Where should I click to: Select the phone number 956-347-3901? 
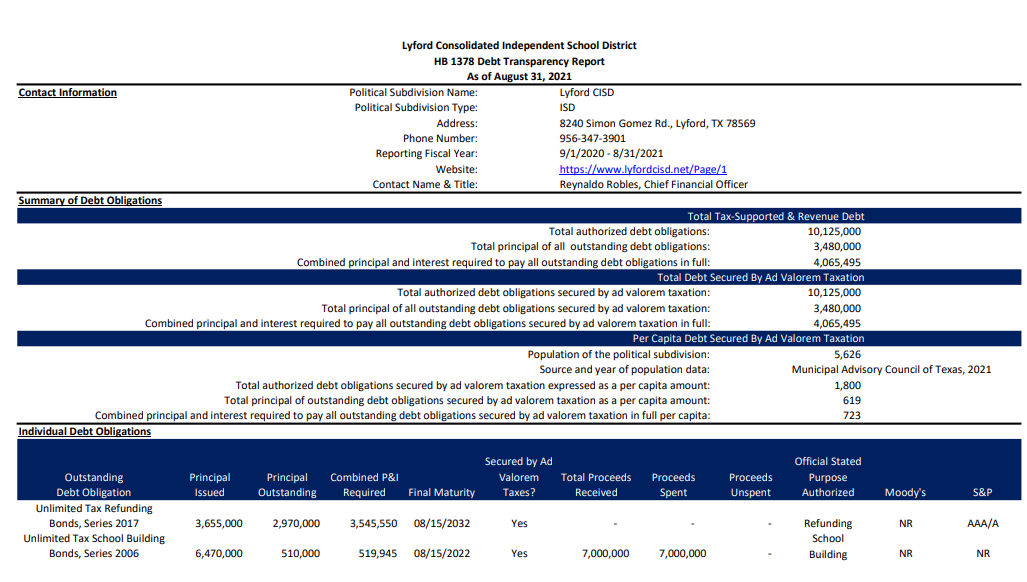(x=592, y=138)
